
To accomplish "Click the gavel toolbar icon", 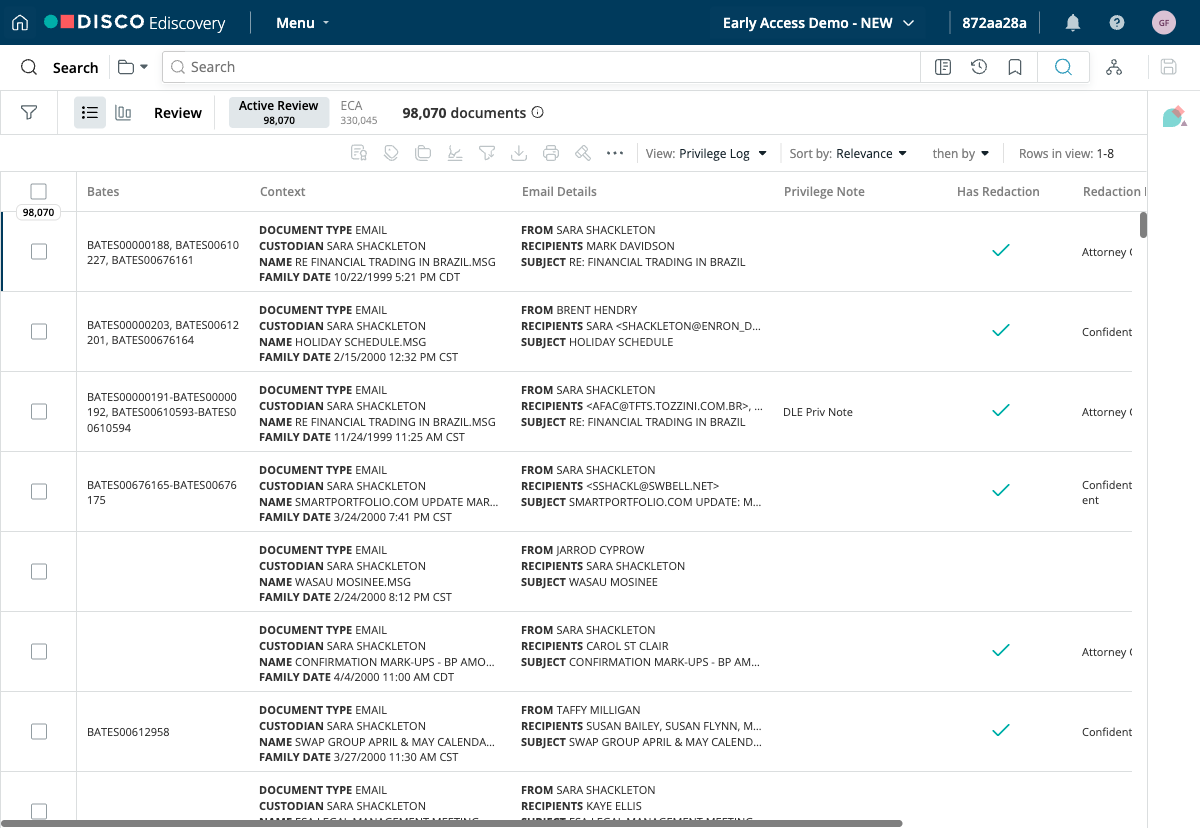I will click(x=583, y=153).
